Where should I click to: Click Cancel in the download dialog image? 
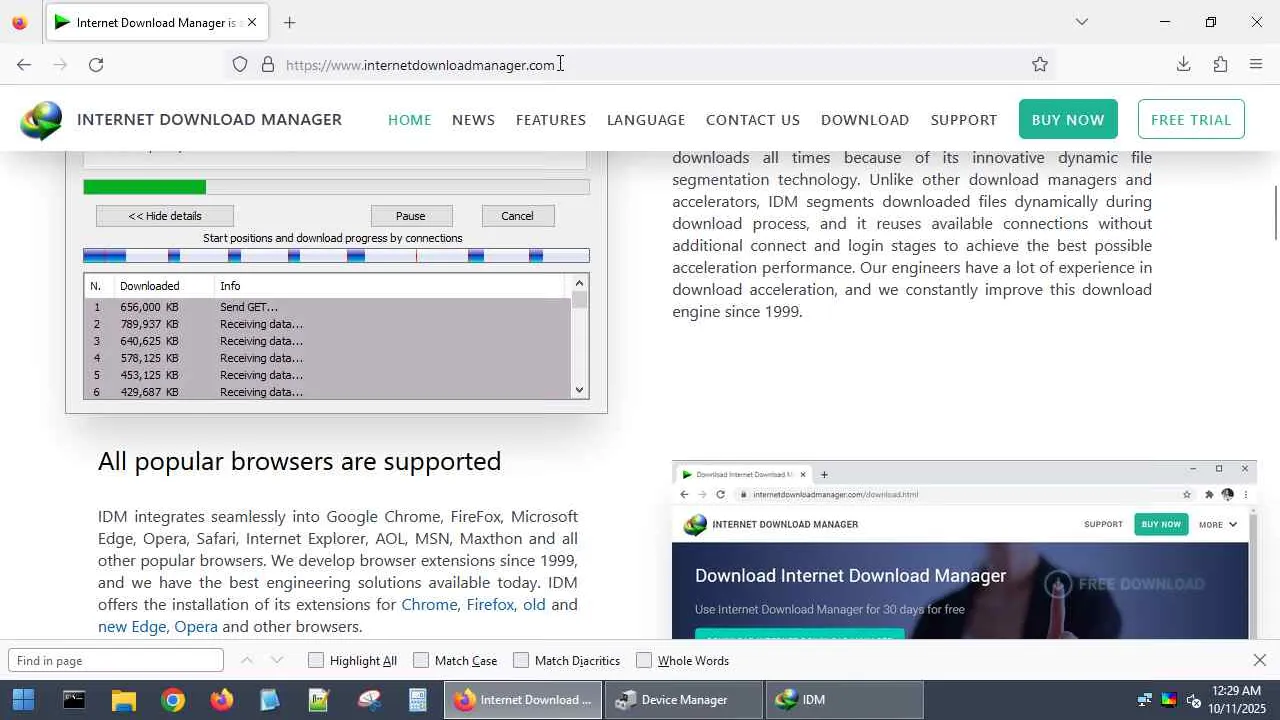coord(517,216)
